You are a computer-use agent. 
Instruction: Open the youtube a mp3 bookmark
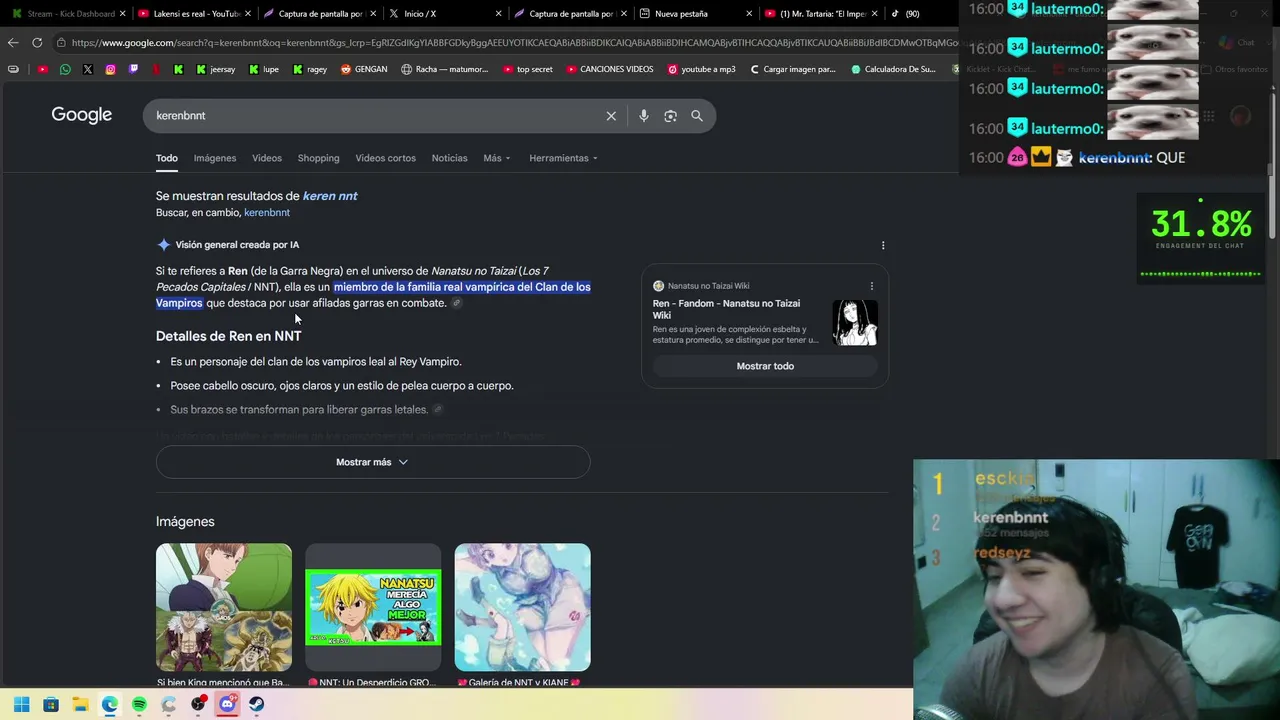point(701,69)
